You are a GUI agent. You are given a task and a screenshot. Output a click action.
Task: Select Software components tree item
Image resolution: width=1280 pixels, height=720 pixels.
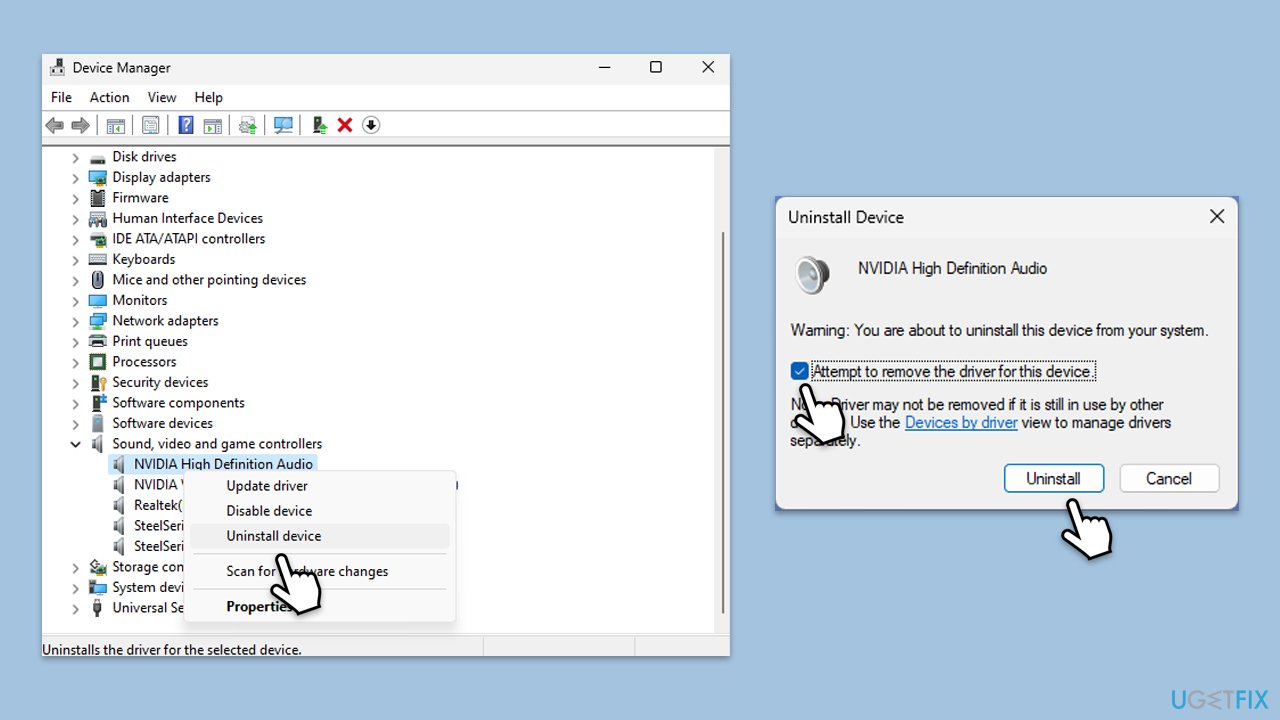point(178,403)
